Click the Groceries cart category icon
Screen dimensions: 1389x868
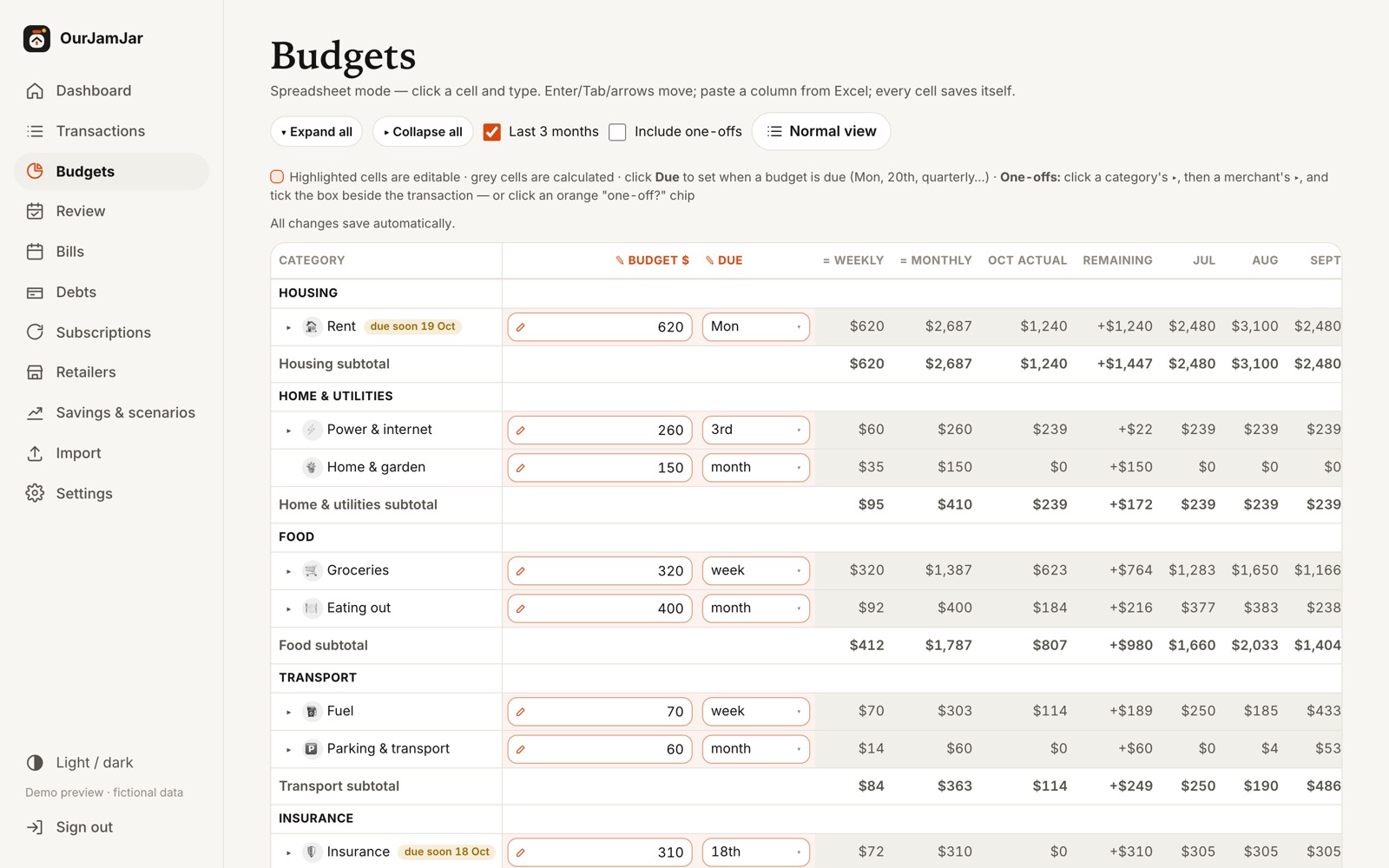point(311,570)
